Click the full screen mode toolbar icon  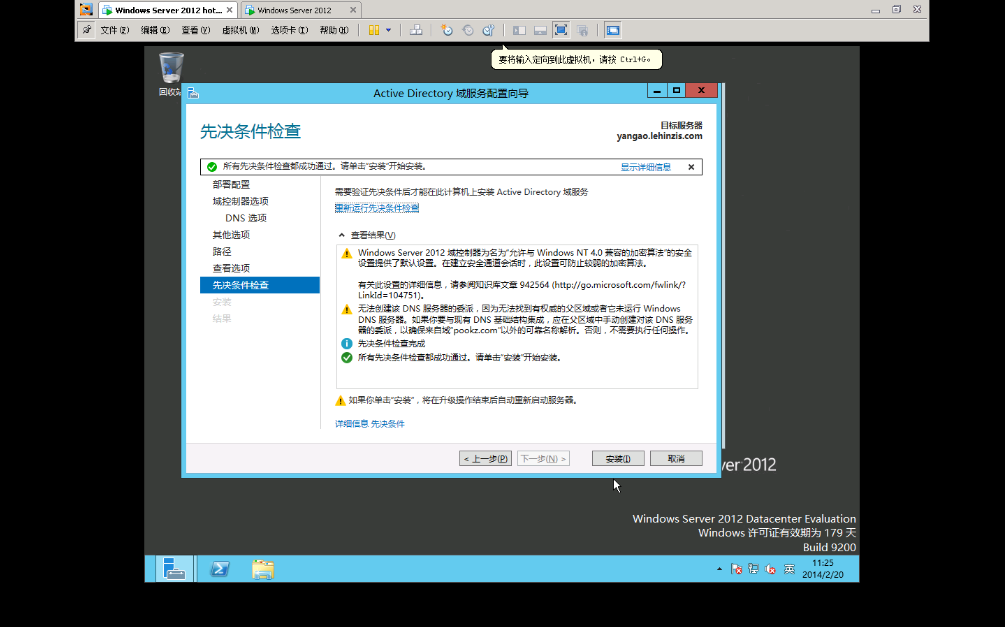561,30
